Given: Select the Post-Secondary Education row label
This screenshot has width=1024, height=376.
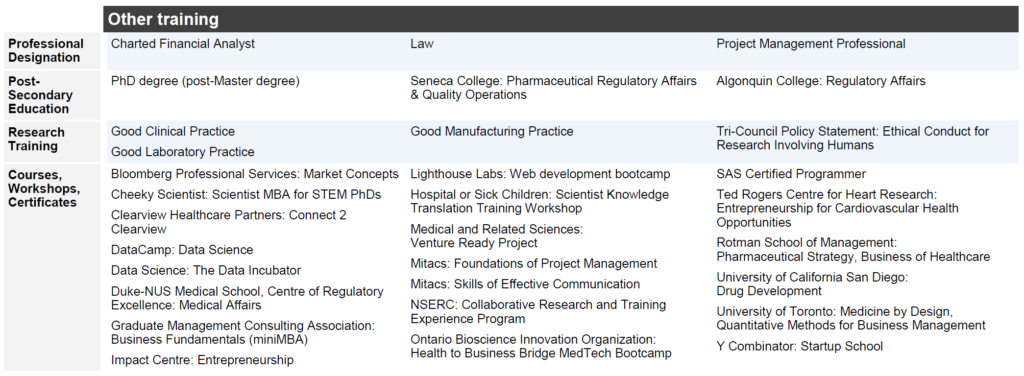Looking at the screenshot, I should click(40, 95).
